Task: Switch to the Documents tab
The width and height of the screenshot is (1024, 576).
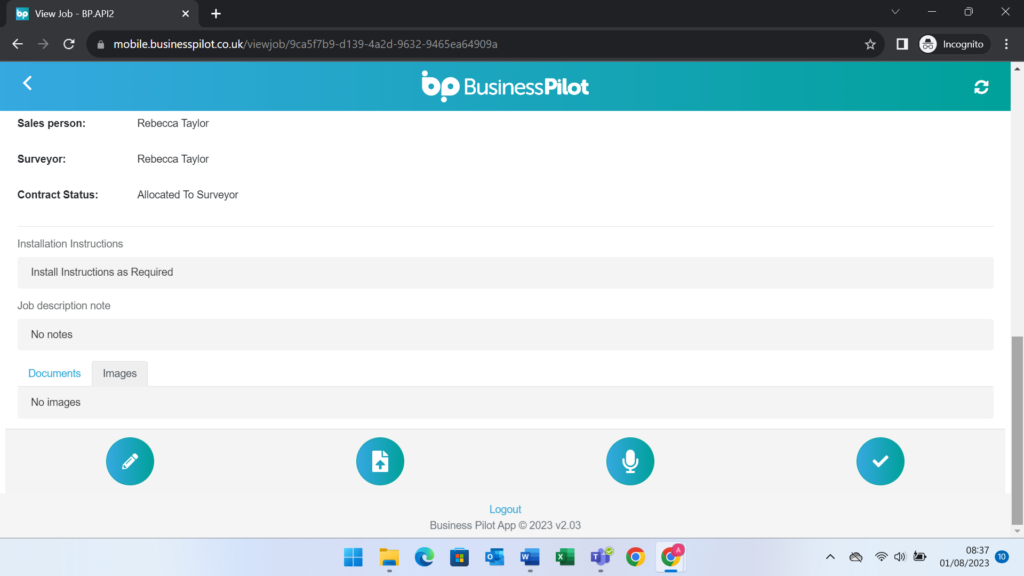Action: point(54,372)
